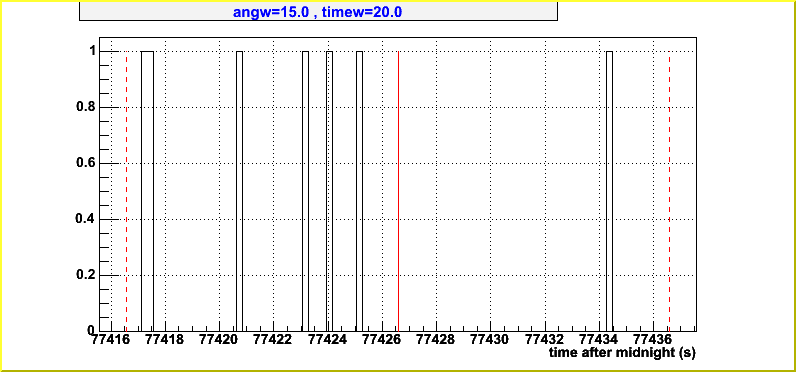
Task: Select the histogram bar near 77425
Action: [x=359, y=191]
